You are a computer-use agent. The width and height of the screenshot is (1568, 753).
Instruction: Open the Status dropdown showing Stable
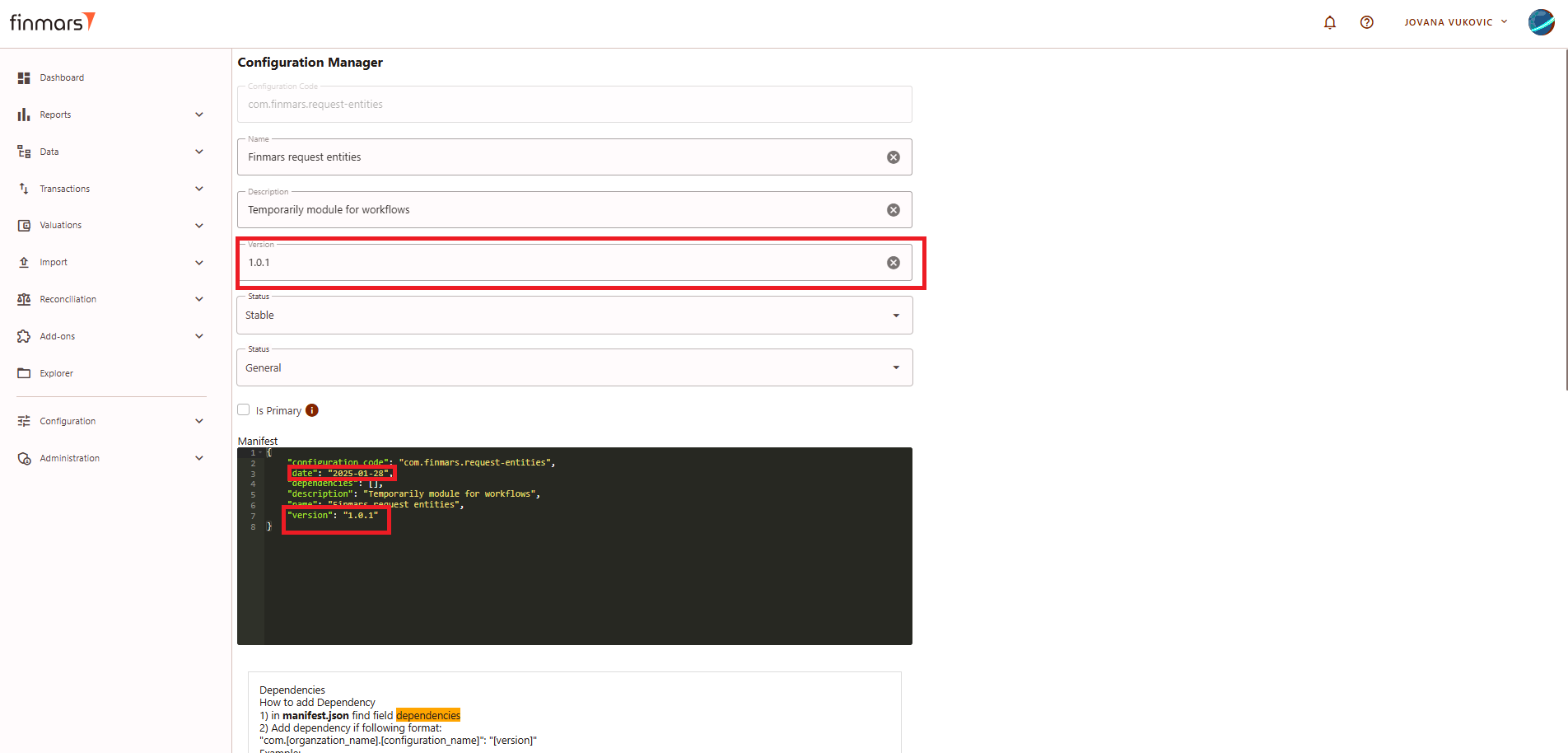click(x=575, y=316)
